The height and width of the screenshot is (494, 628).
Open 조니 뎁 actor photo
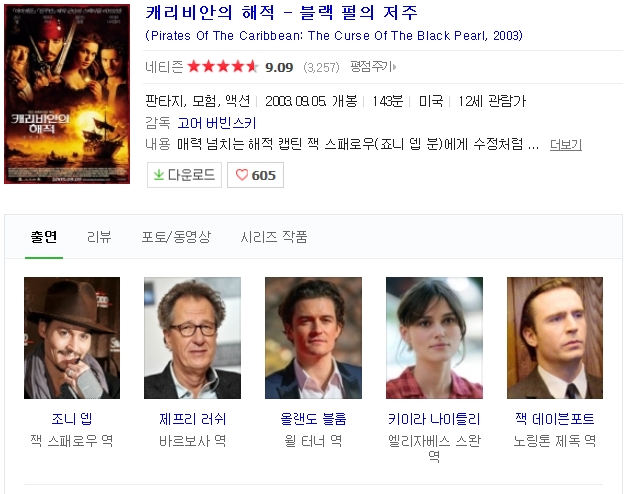(x=72, y=338)
